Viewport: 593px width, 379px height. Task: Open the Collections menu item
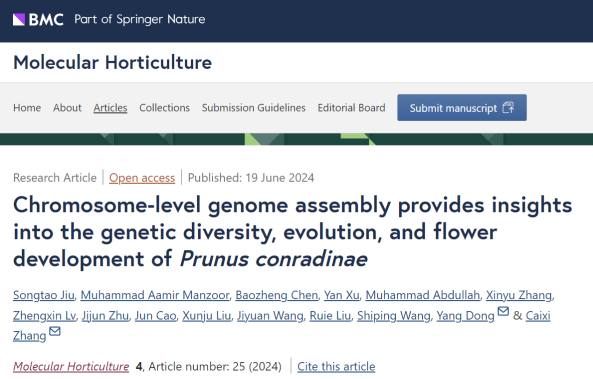point(165,108)
